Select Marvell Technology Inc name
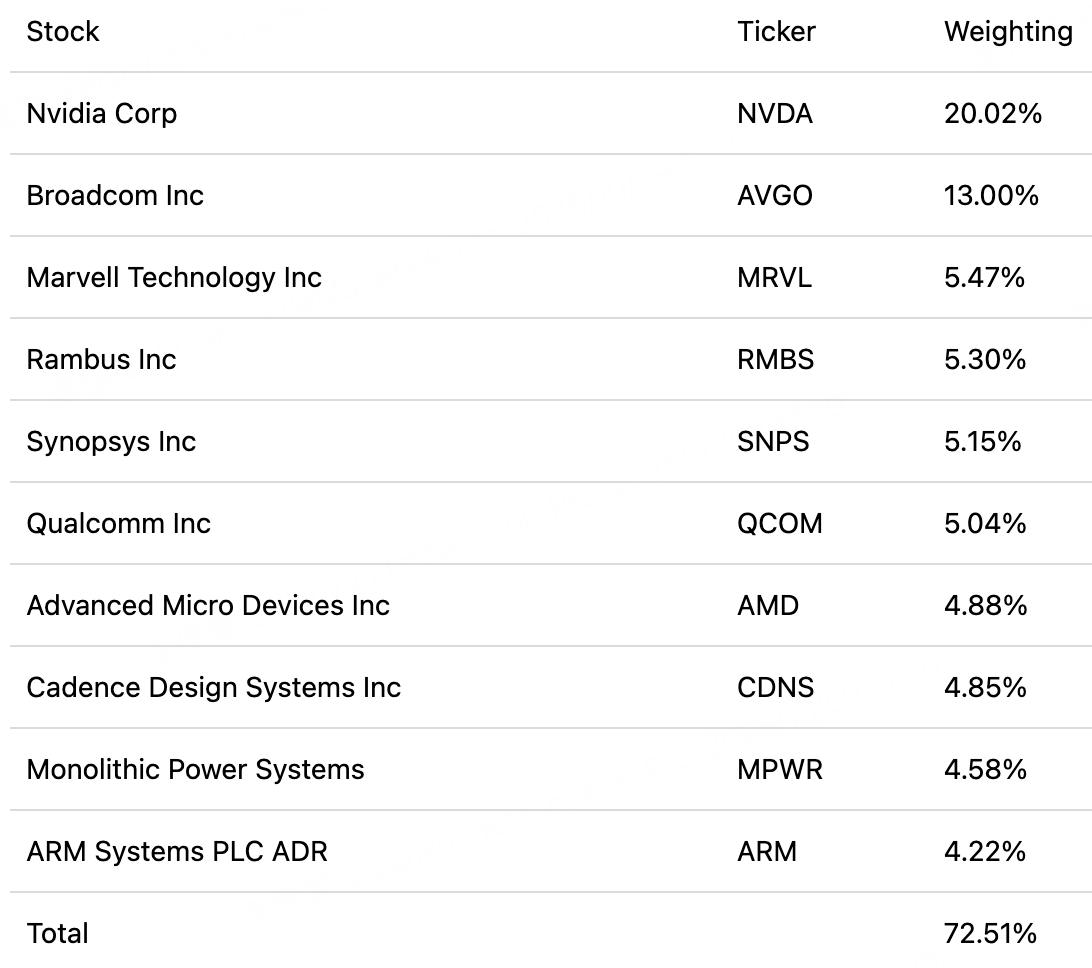Image resolution: width=1092 pixels, height=968 pixels. [174, 278]
